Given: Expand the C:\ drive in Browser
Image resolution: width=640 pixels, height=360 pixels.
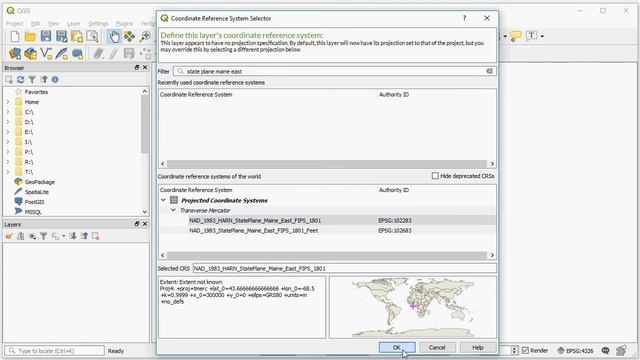Looking at the screenshot, I should pos(8,112).
